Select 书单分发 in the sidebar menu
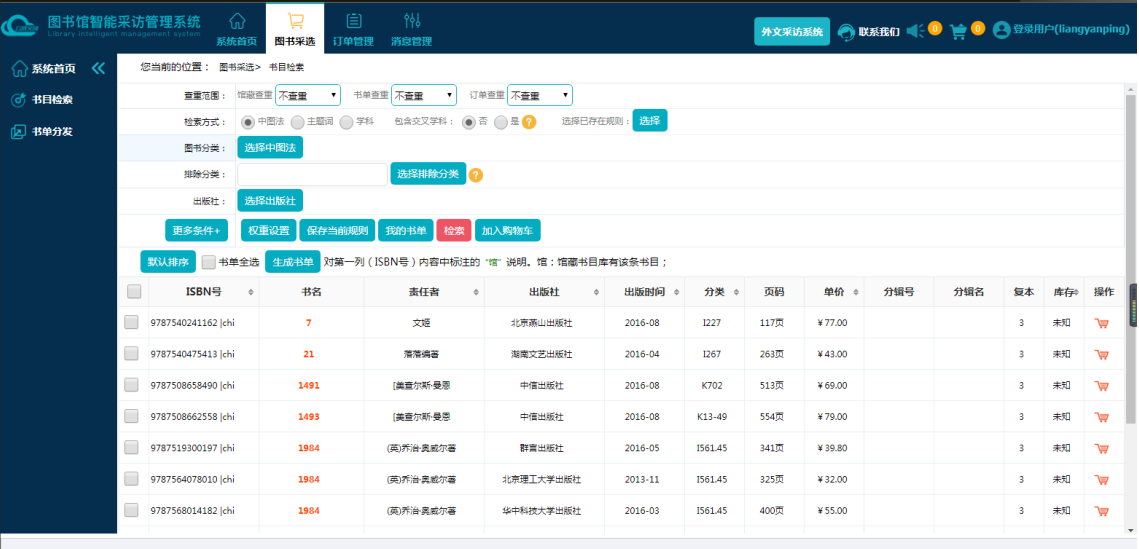 (x=52, y=132)
